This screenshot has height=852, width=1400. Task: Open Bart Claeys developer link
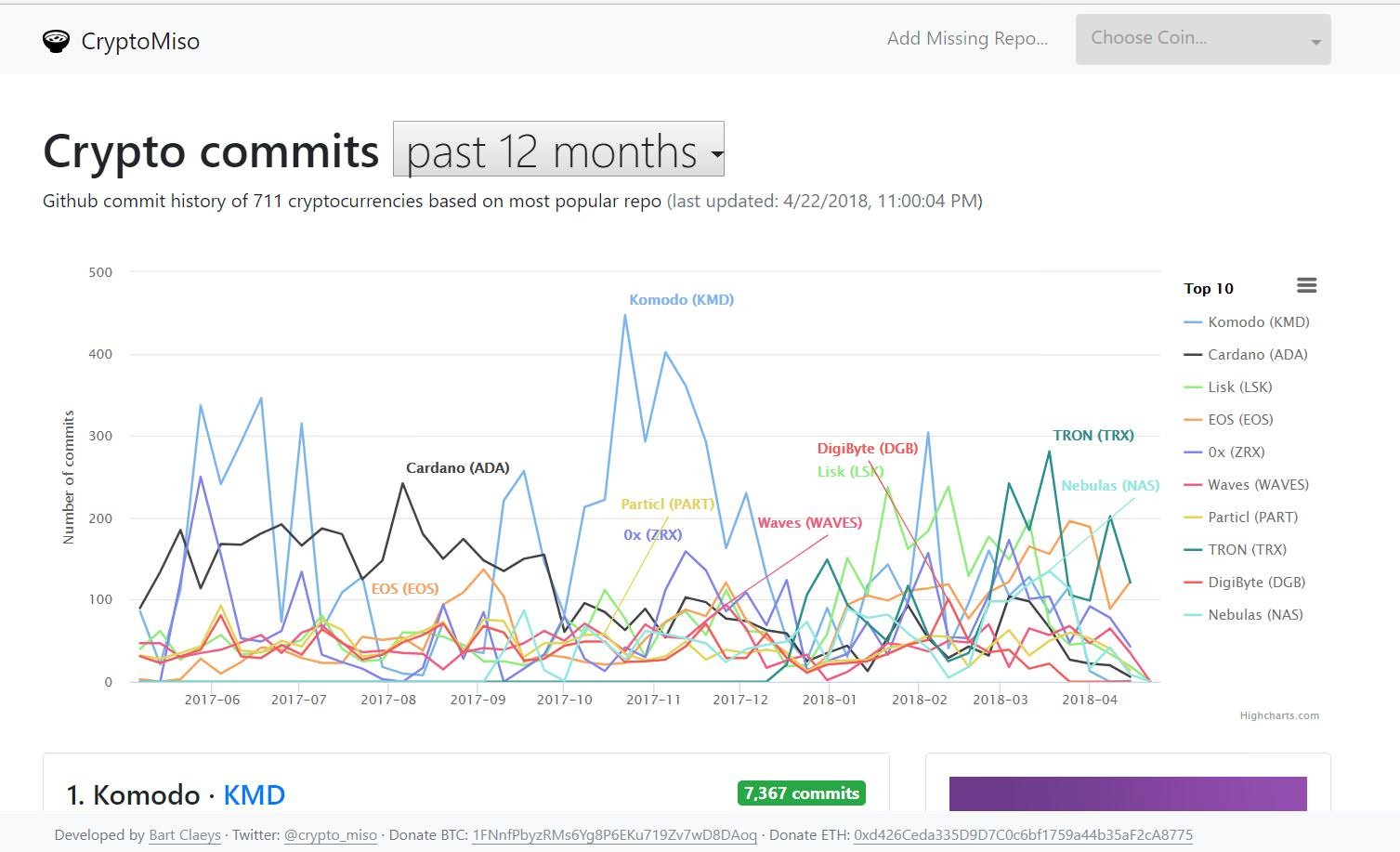click(x=185, y=835)
